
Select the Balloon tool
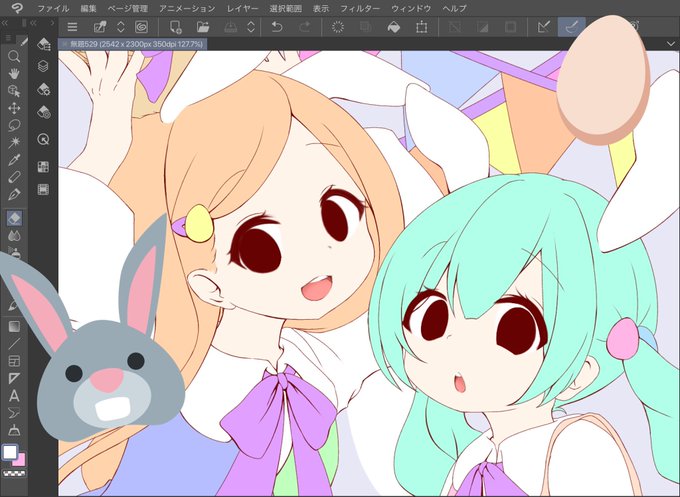coord(14,412)
